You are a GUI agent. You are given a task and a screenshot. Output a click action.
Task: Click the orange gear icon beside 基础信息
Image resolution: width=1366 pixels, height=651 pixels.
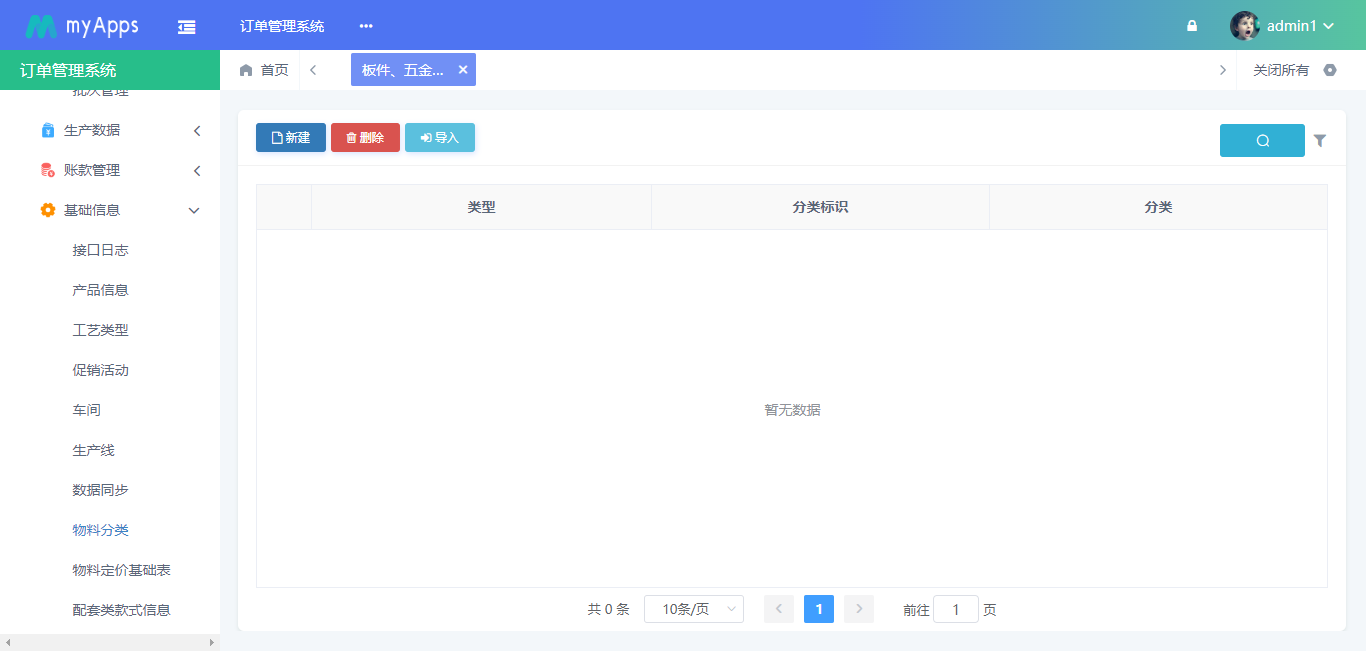[x=47, y=210]
